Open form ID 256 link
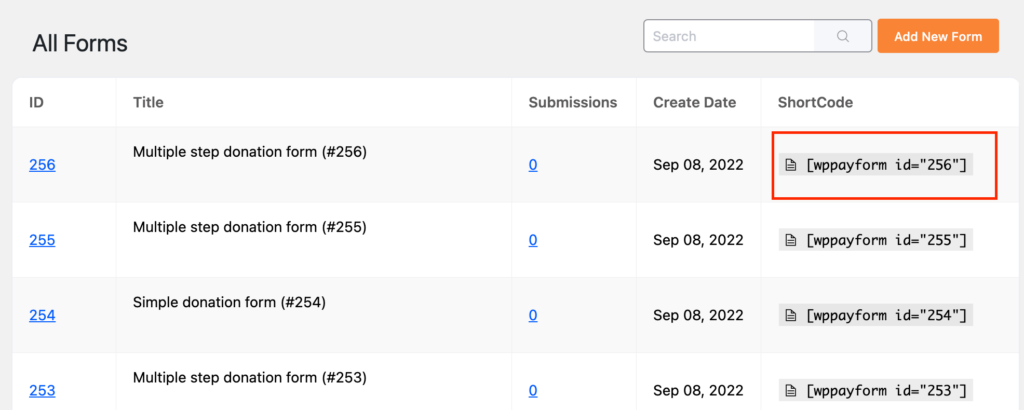The height and width of the screenshot is (410, 1024). 42,165
